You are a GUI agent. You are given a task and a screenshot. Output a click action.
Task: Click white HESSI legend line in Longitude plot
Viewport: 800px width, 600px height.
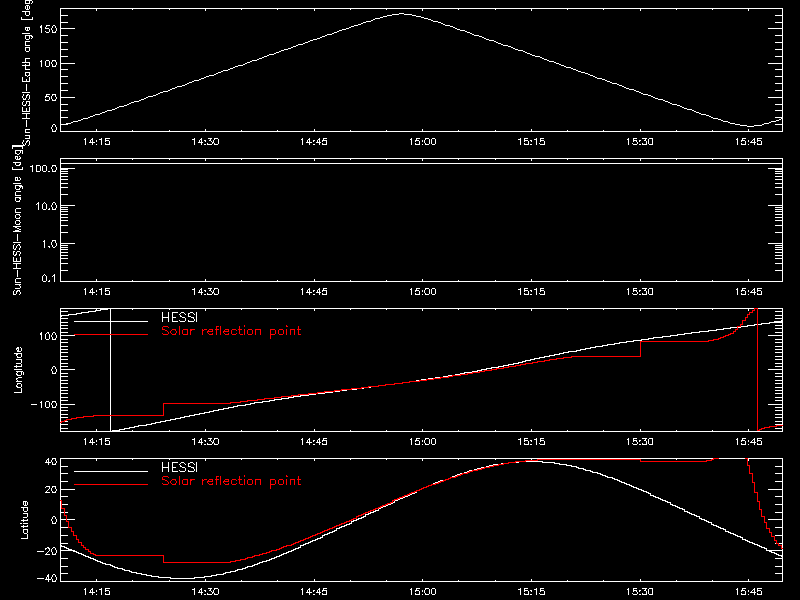click(x=111, y=321)
